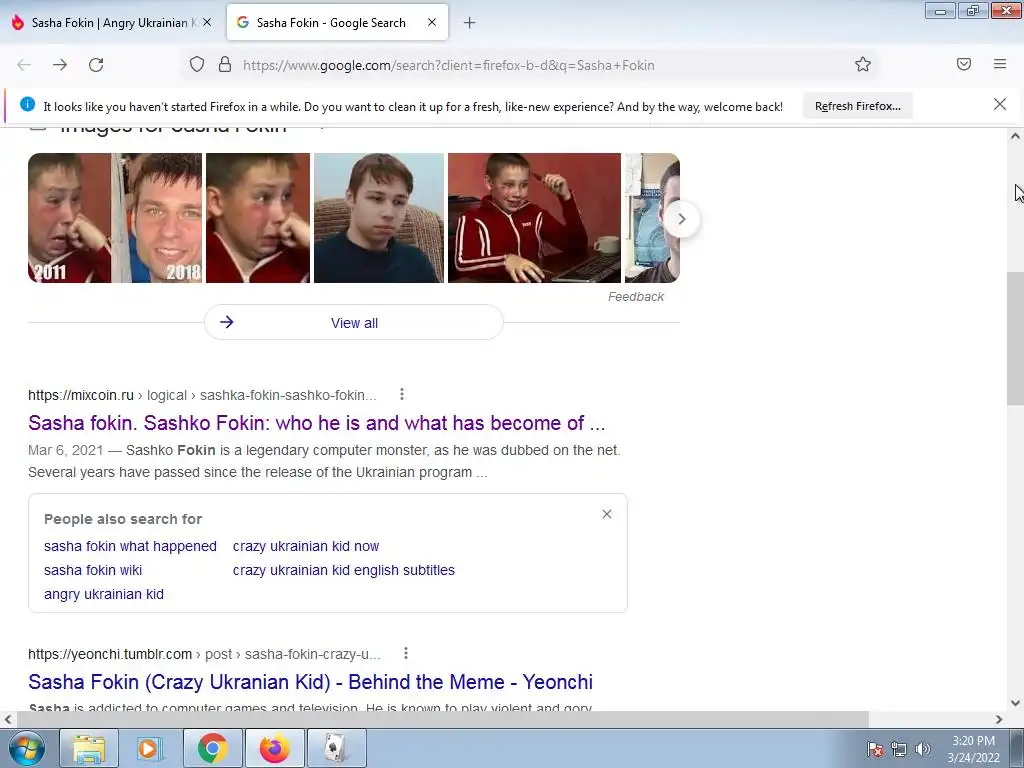The image size is (1024, 768).
Task: Go back with the browser back arrow
Action: click(24, 65)
